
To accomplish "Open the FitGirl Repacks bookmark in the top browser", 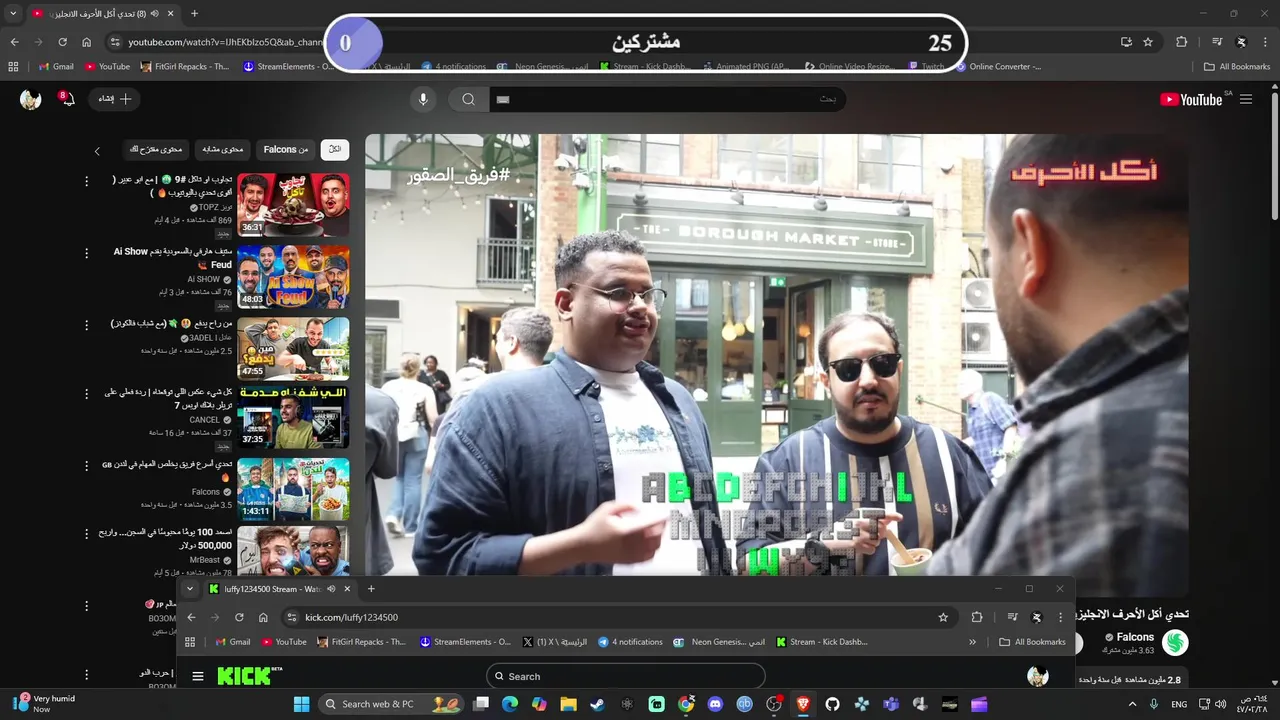I will pyautogui.click(x=186, y=67).
